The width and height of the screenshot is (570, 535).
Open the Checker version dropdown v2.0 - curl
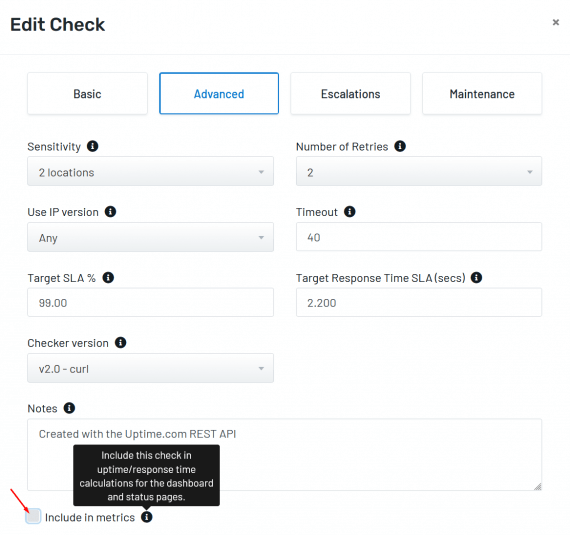pyautogui.click(x=150, y=368)
